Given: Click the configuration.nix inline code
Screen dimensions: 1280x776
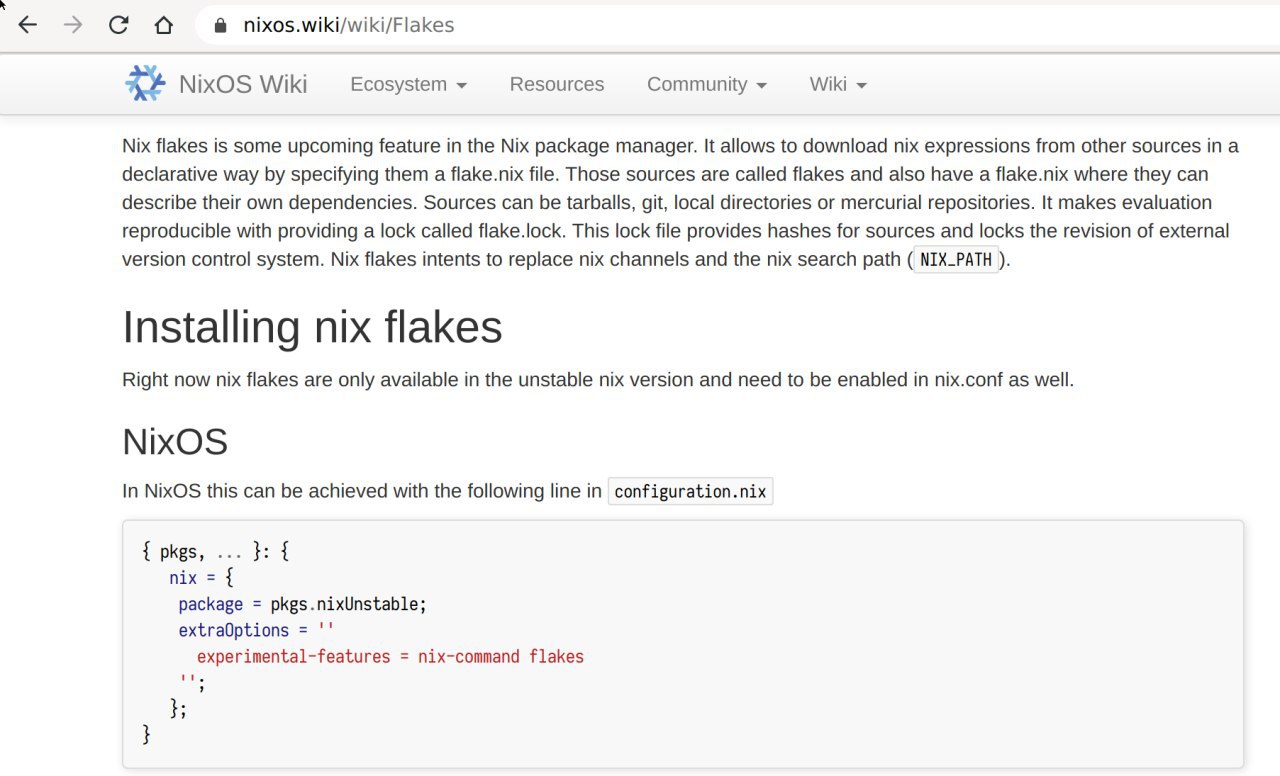Looking at the screenshot, I should pos(690,491).
